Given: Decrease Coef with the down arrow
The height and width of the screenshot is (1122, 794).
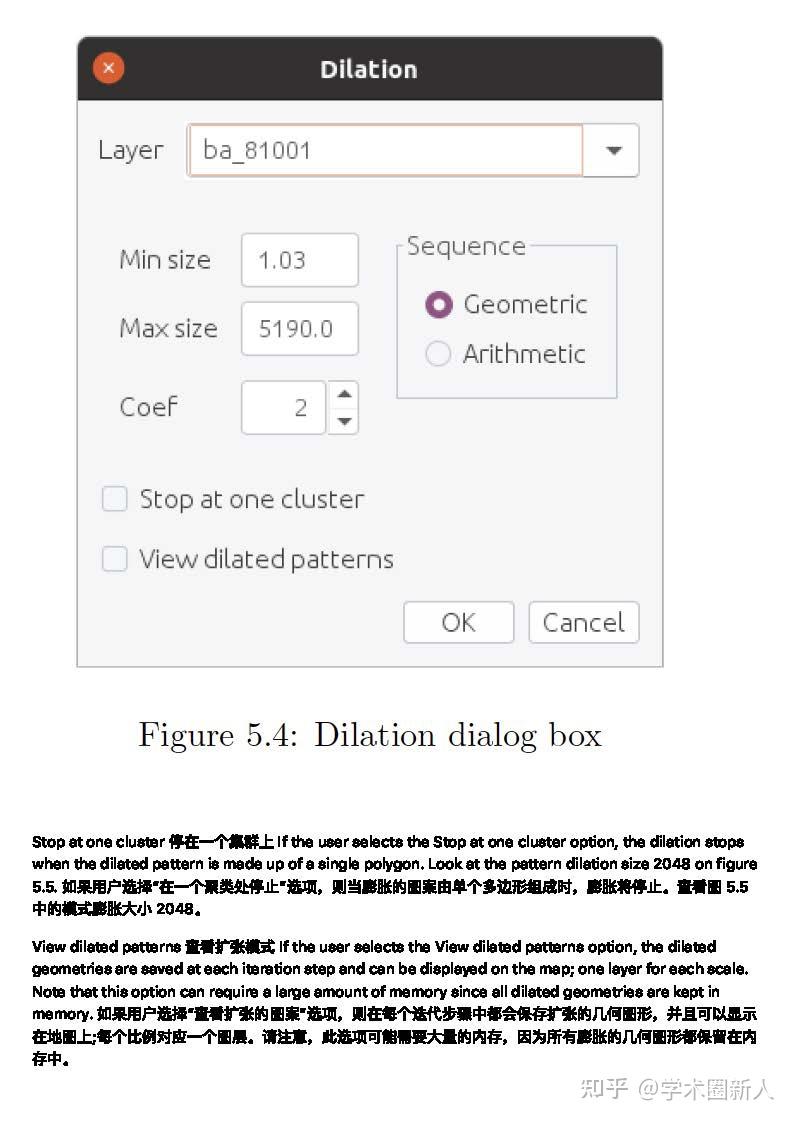Looking at the screenshot, I should [343, 421].
